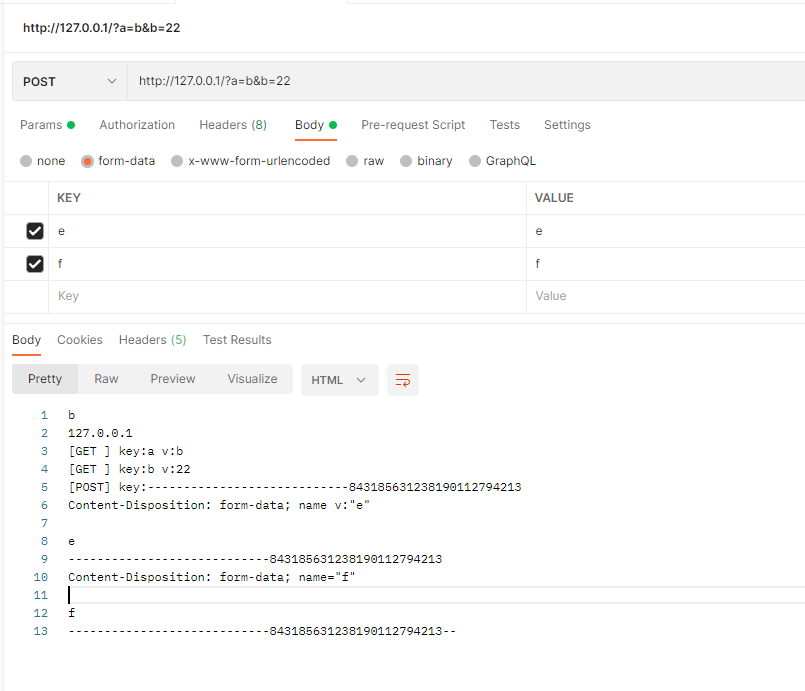Click the KEY column header
Viewport: 805px width, 691px height.
tap(69, 198)
